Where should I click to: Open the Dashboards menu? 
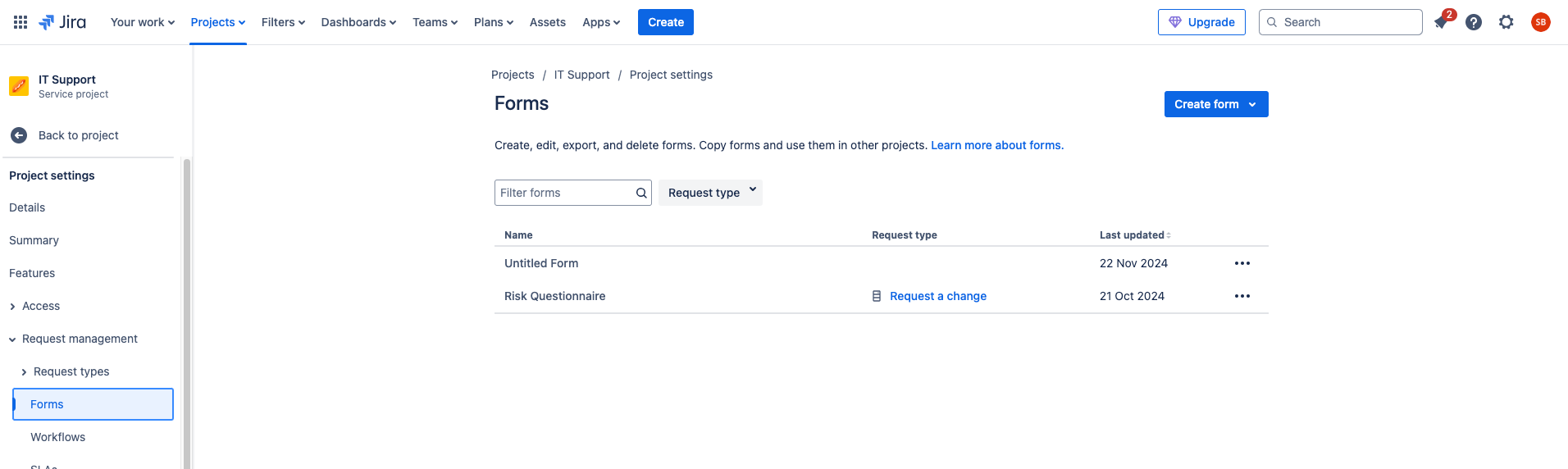[x=358, y=22]
